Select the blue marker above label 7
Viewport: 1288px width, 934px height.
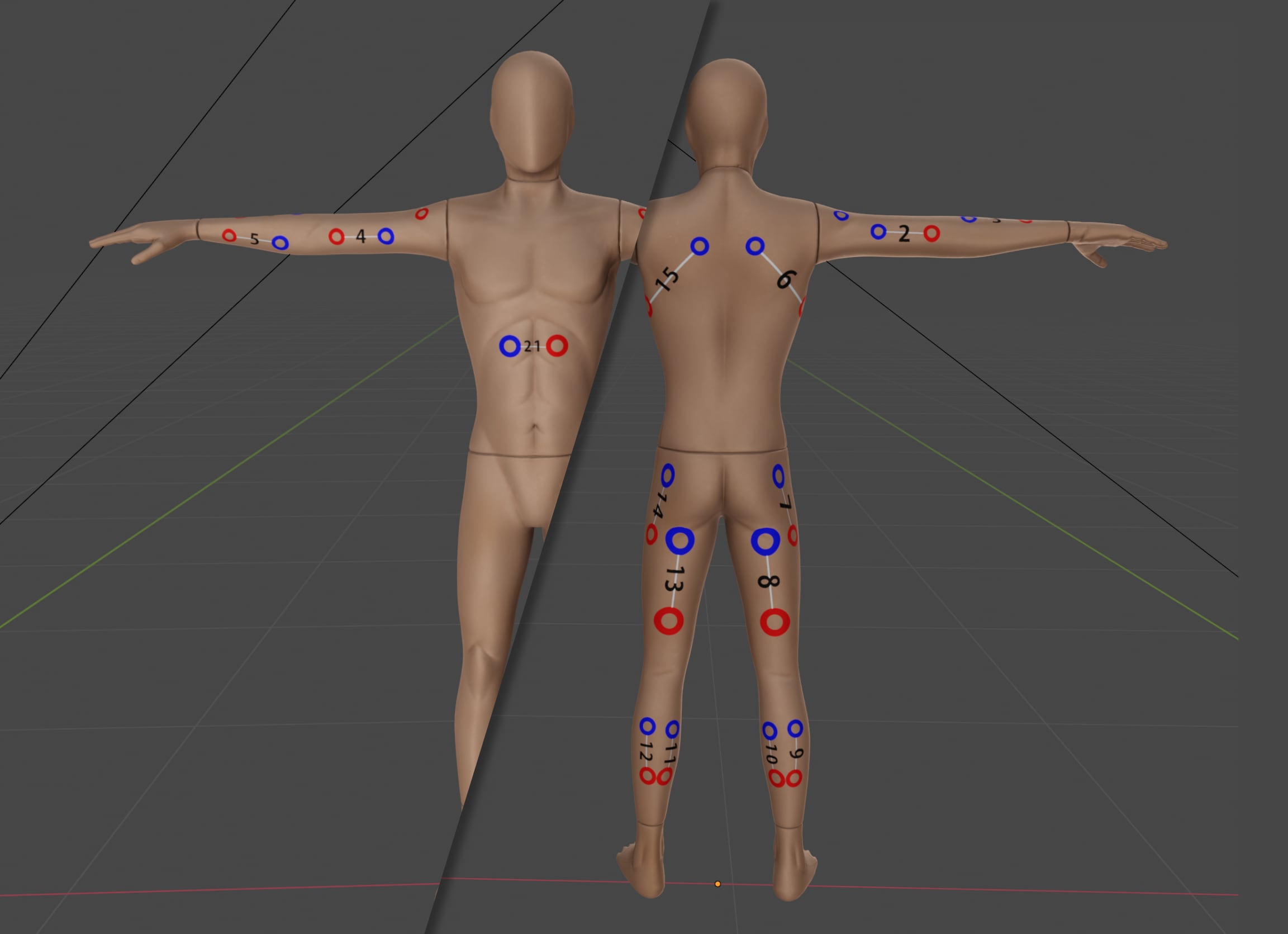click(x=778, y=476)
